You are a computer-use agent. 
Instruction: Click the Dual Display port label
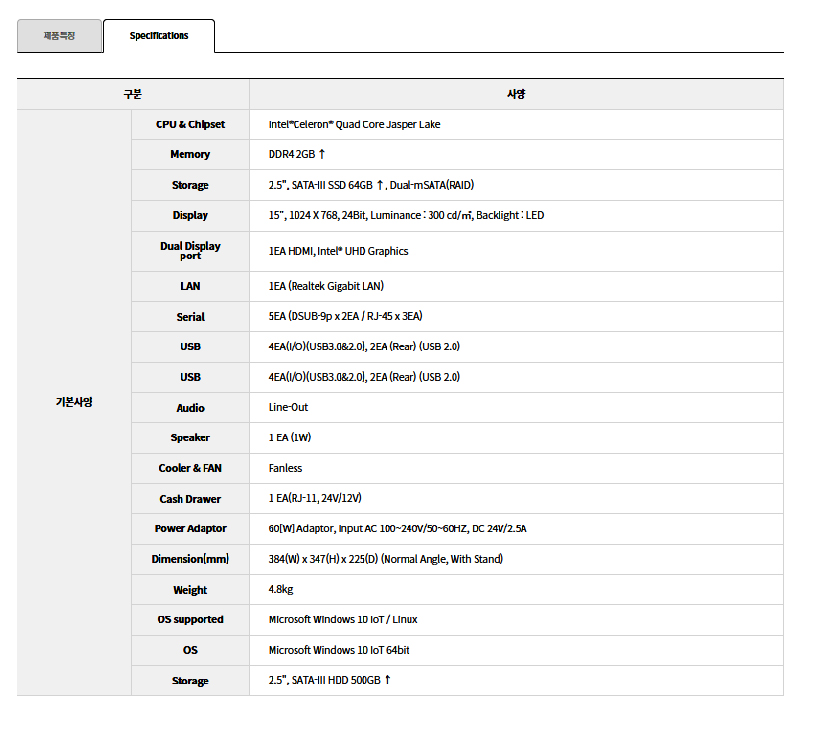pyautogui.click(x=190, y=250)
